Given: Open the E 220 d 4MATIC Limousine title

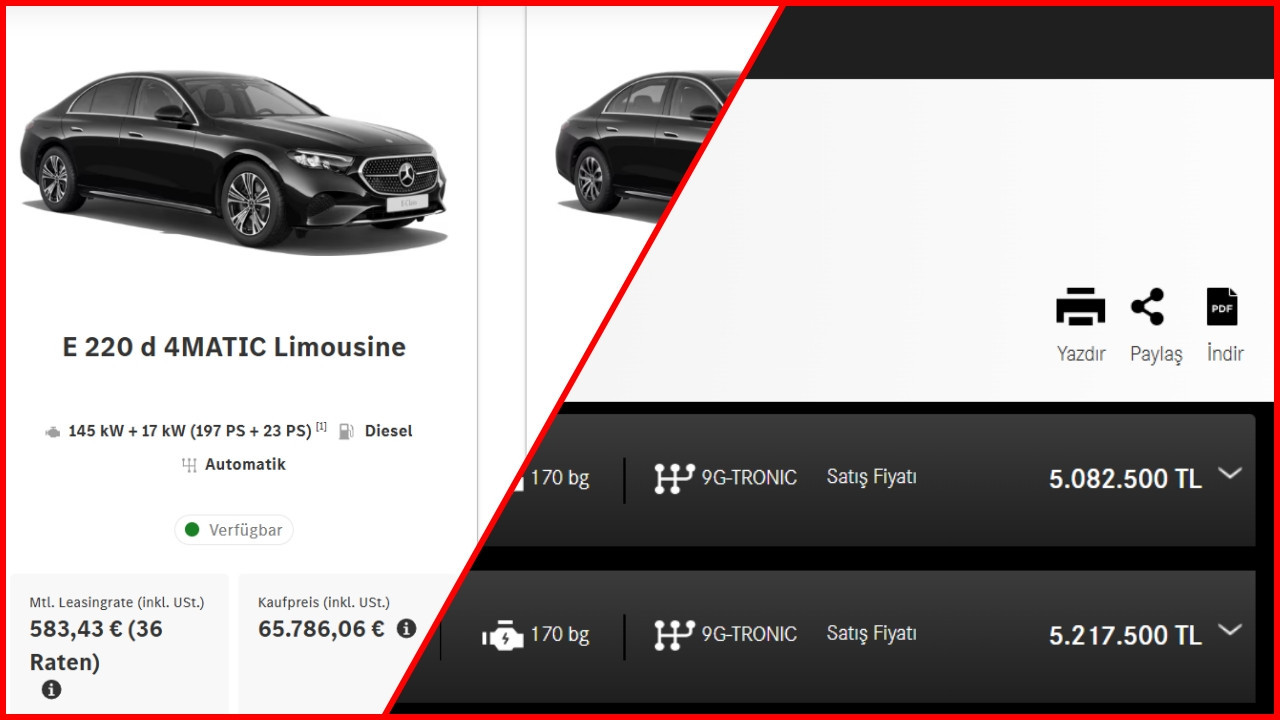Looking at the screenshot, I should tap(234, 347).
